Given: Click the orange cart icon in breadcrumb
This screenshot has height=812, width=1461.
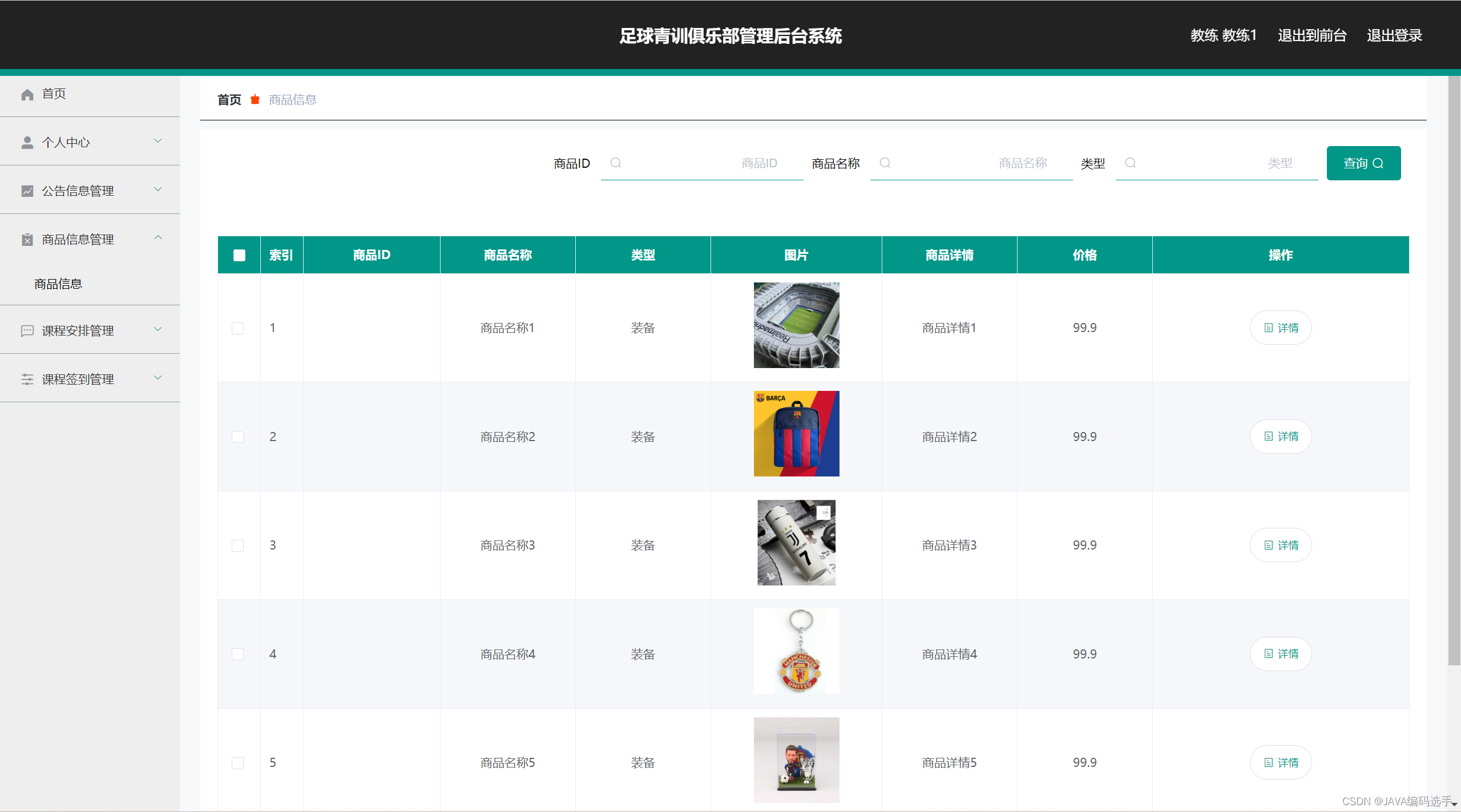Looking at the screenshot, I should (255, 99).
